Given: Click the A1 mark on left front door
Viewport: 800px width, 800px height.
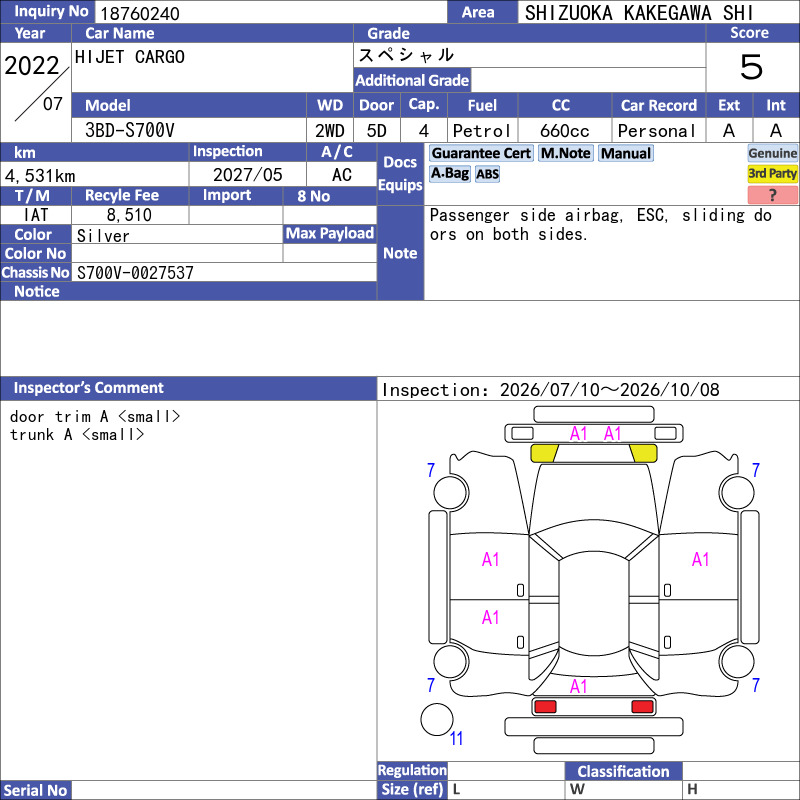Looking at the screenshot, I should click(x=490, y=560).
